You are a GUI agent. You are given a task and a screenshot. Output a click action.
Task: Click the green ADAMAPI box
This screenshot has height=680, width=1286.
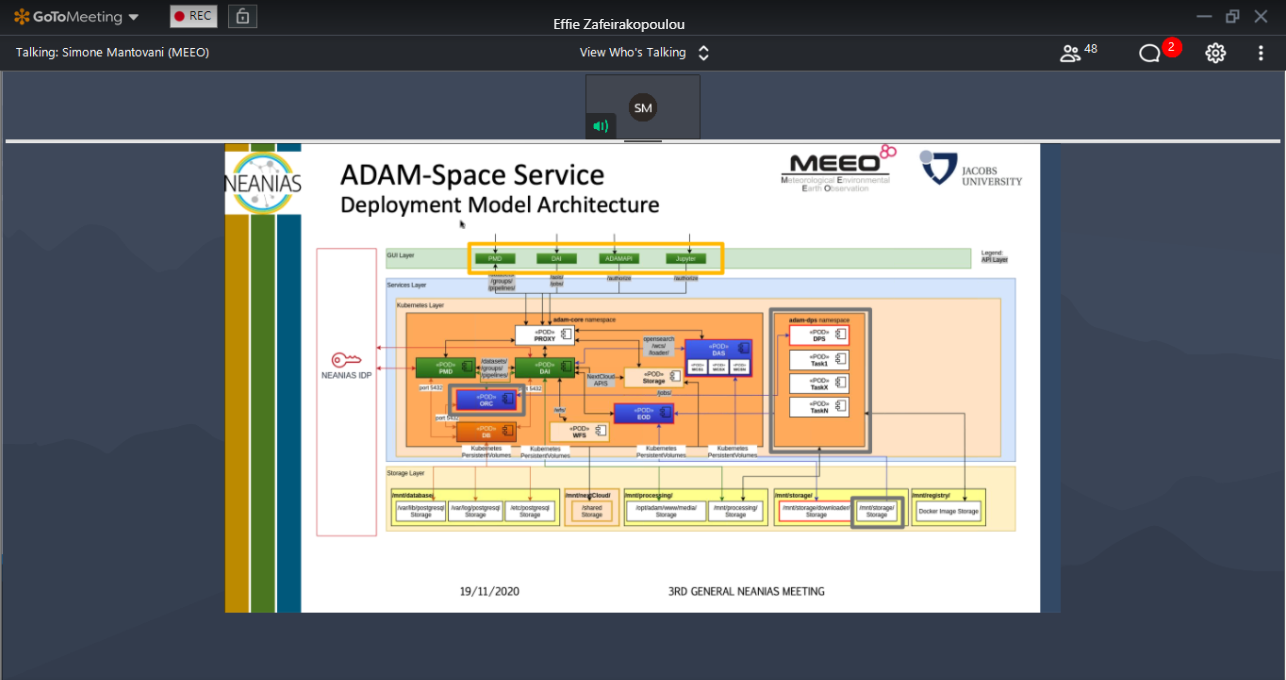pos(619,259)
